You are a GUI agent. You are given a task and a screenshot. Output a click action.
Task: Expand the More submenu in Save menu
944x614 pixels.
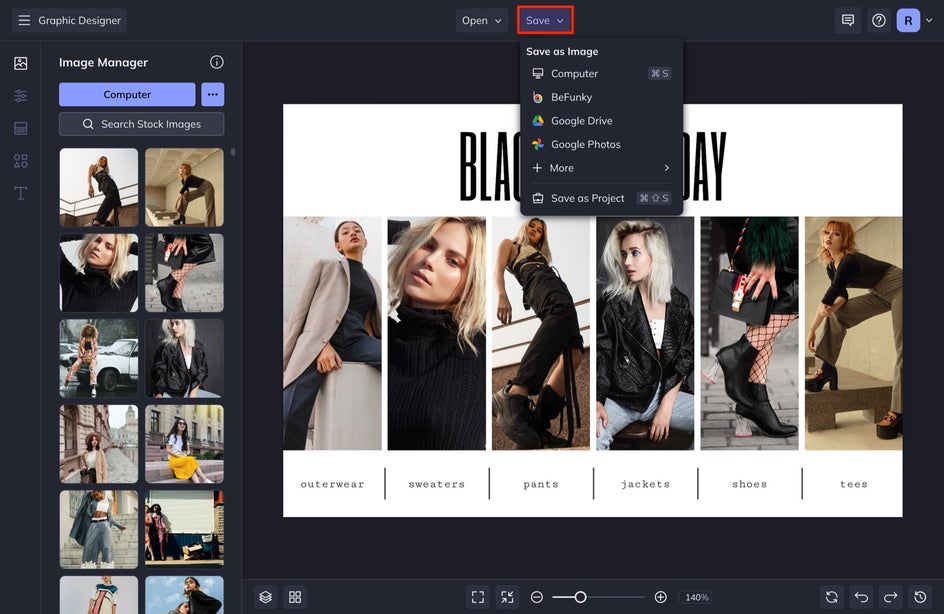click(601, 168)
